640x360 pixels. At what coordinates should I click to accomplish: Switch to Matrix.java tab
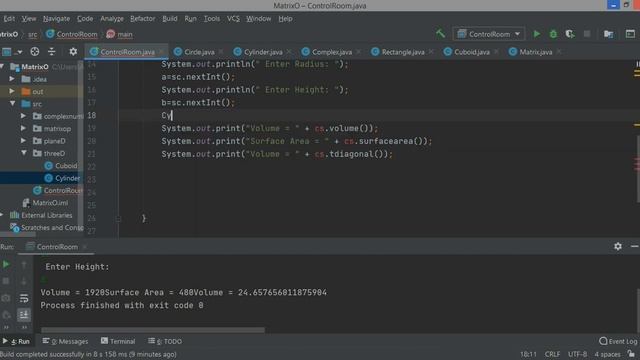(x=535, y=52)
